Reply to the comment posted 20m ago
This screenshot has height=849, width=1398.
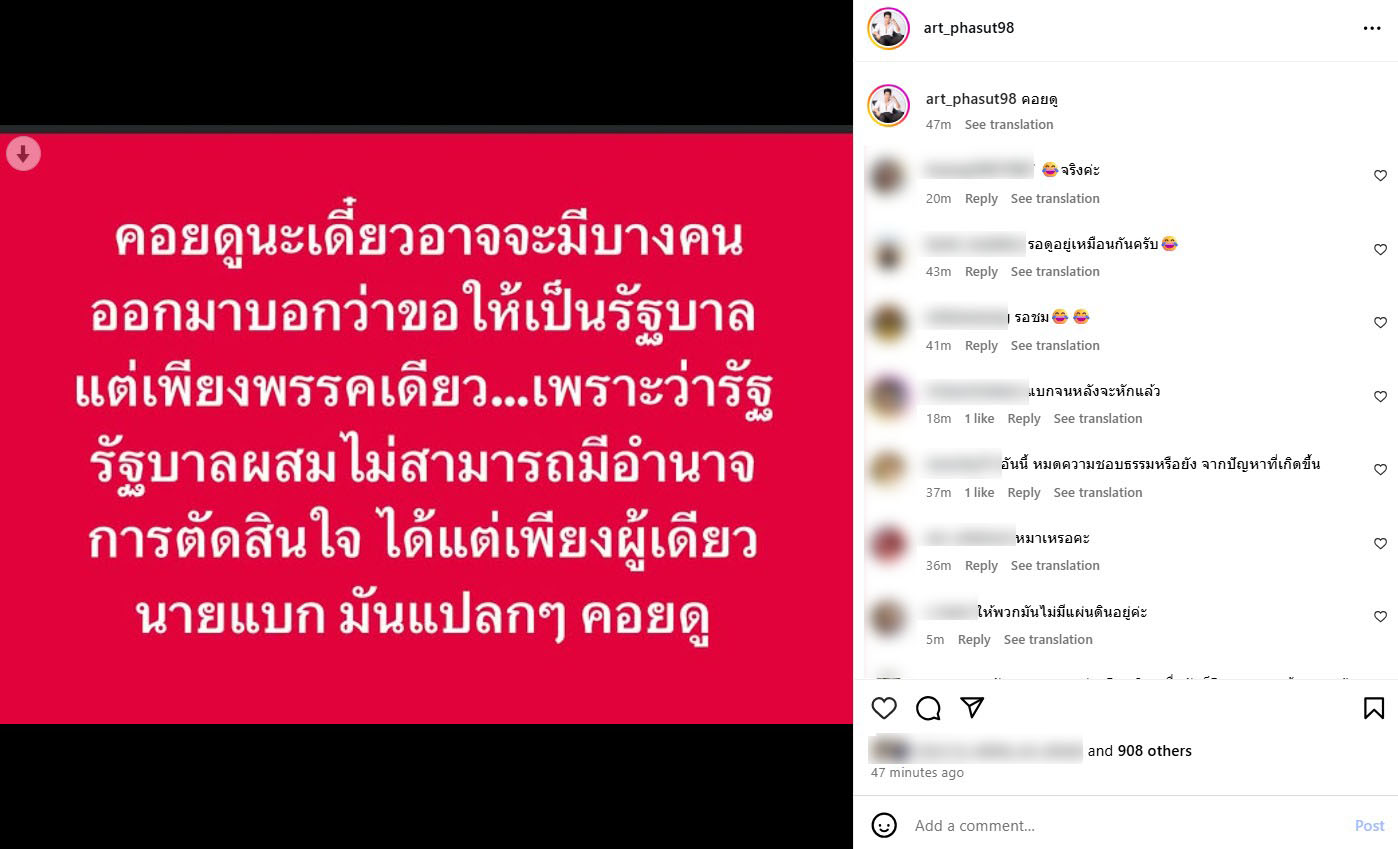(981, 199)
